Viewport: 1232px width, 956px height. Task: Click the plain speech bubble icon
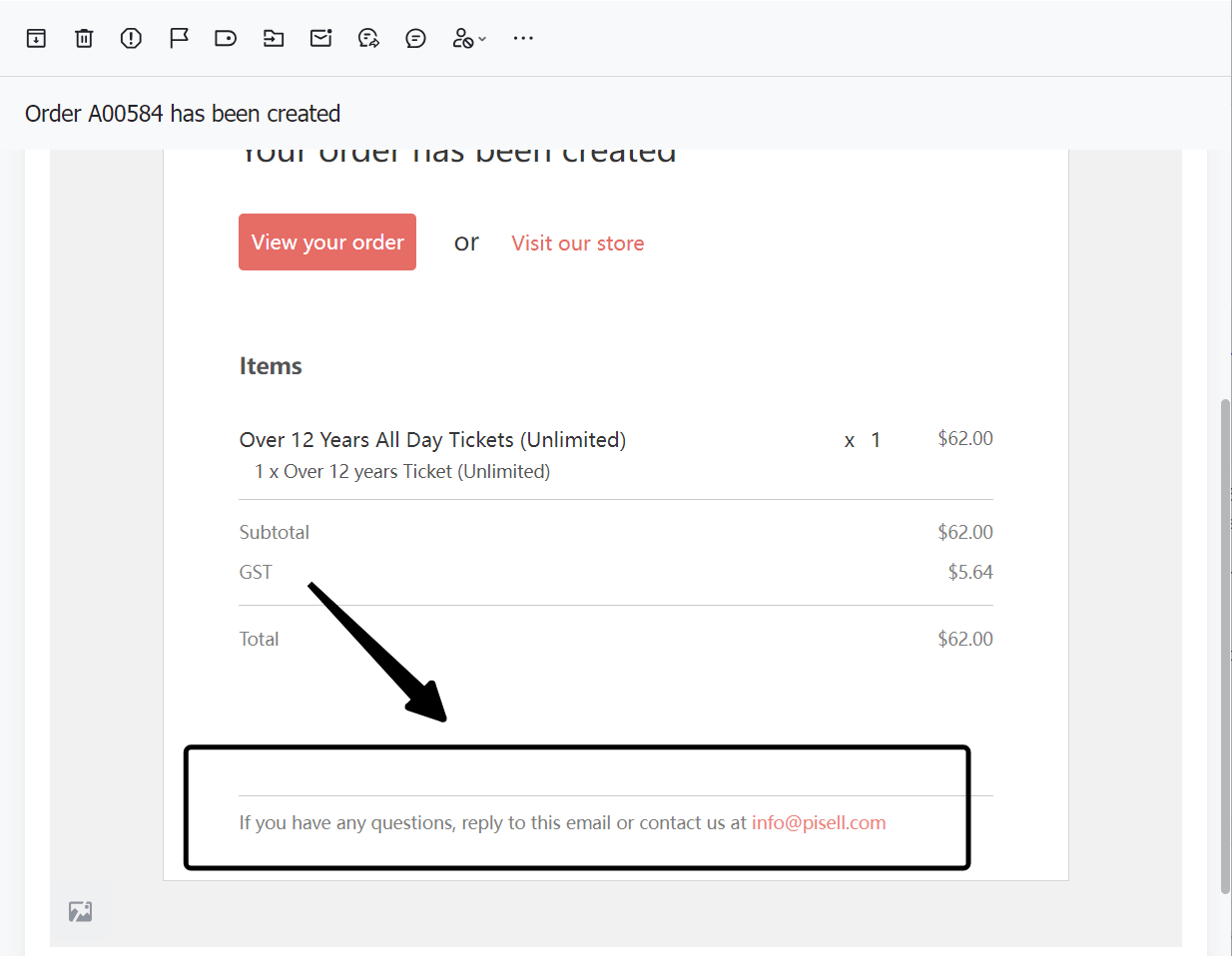[415, 38]
